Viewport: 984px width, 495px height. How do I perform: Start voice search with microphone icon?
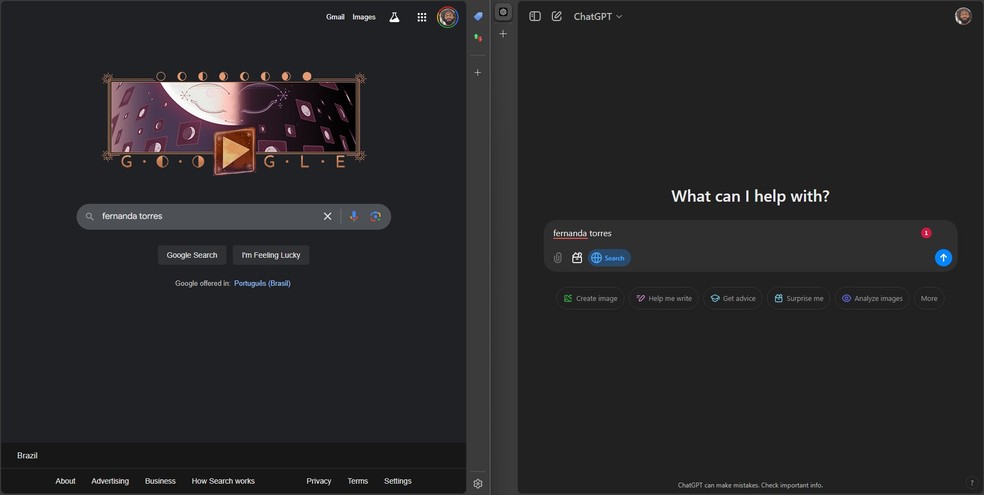(354, 216)
